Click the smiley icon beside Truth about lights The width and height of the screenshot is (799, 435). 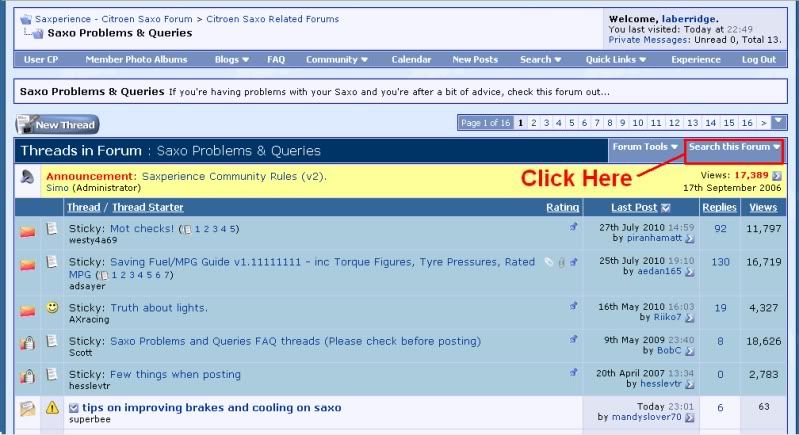(53, 307)
